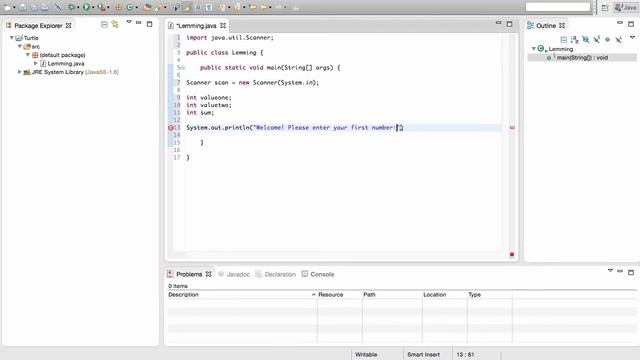Screen dimensions: 640x360
Task: Collapse the src folder node
Action: pos(20,46)
